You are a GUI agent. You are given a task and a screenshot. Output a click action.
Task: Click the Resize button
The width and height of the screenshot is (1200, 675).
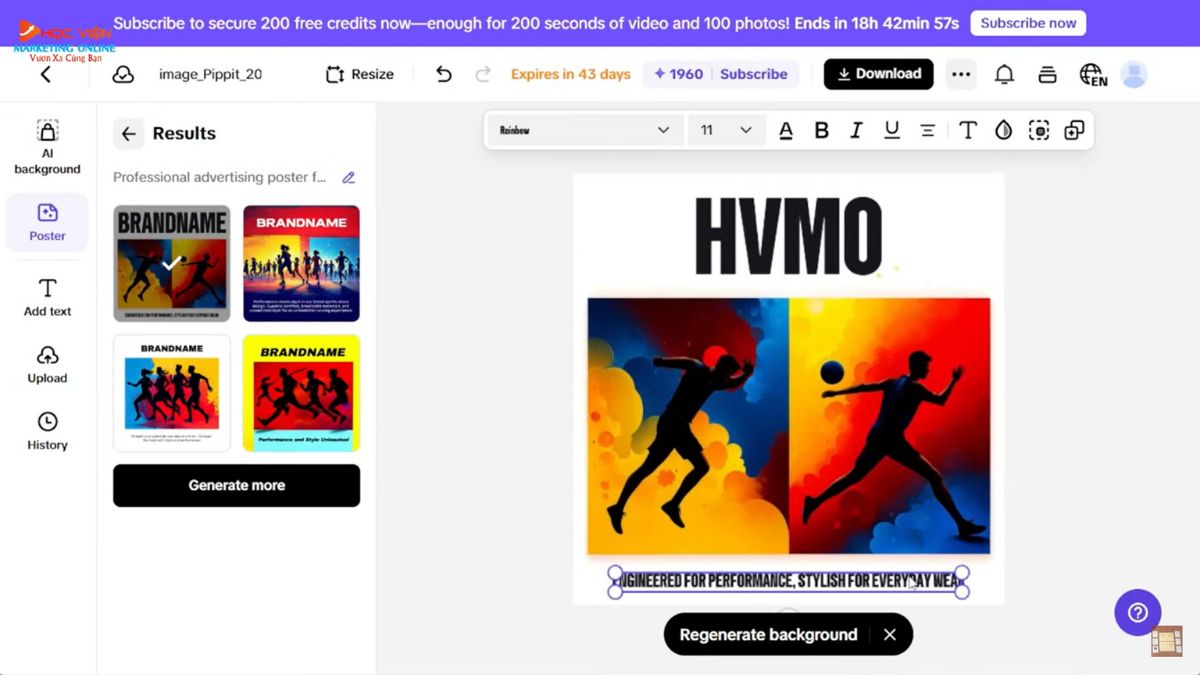(x=360, y=74)
